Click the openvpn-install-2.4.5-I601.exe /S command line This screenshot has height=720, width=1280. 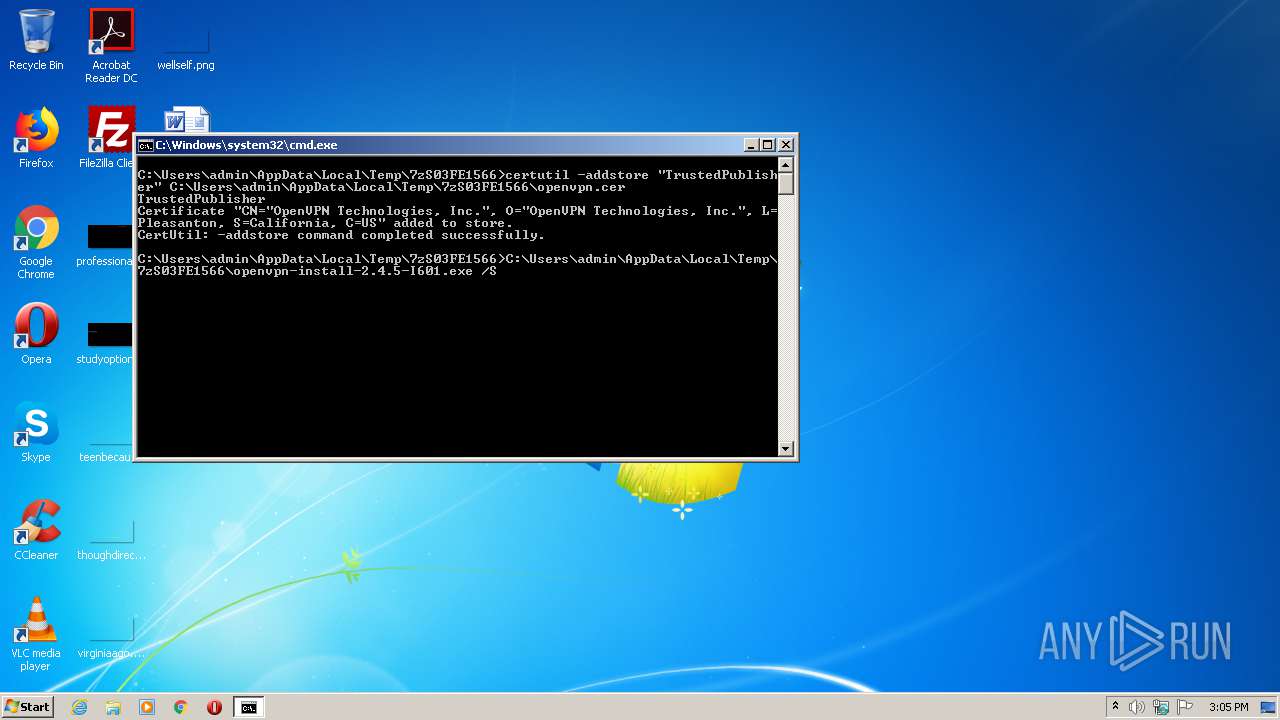coord(317,271)
